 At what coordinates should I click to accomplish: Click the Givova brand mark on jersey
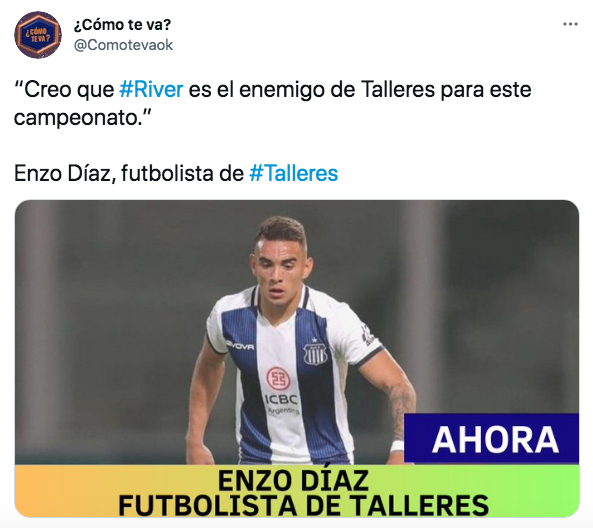(240, 345)
